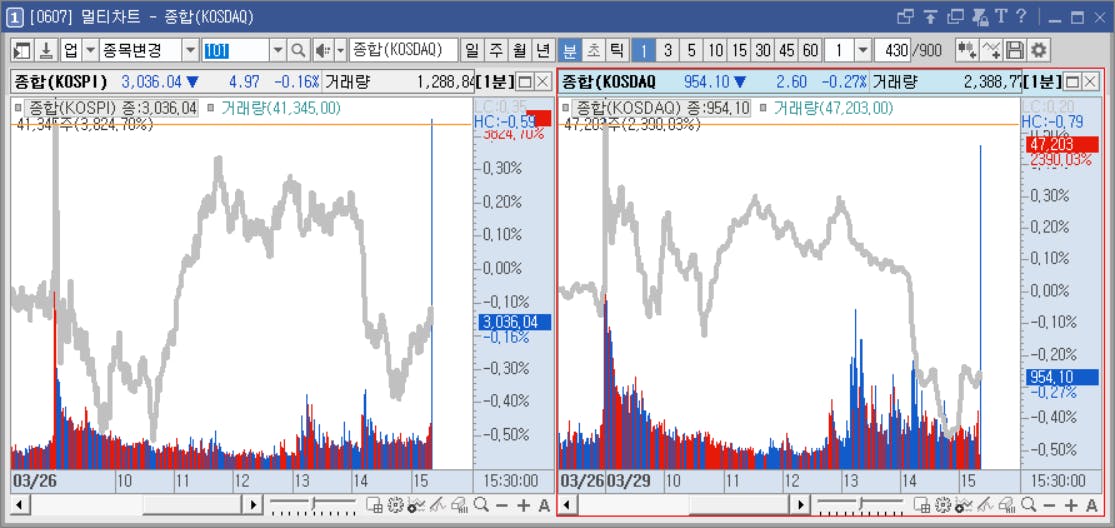Open the custom interval value dropdown
This screenshot has width=1115, height=528.
click(863, 50)
